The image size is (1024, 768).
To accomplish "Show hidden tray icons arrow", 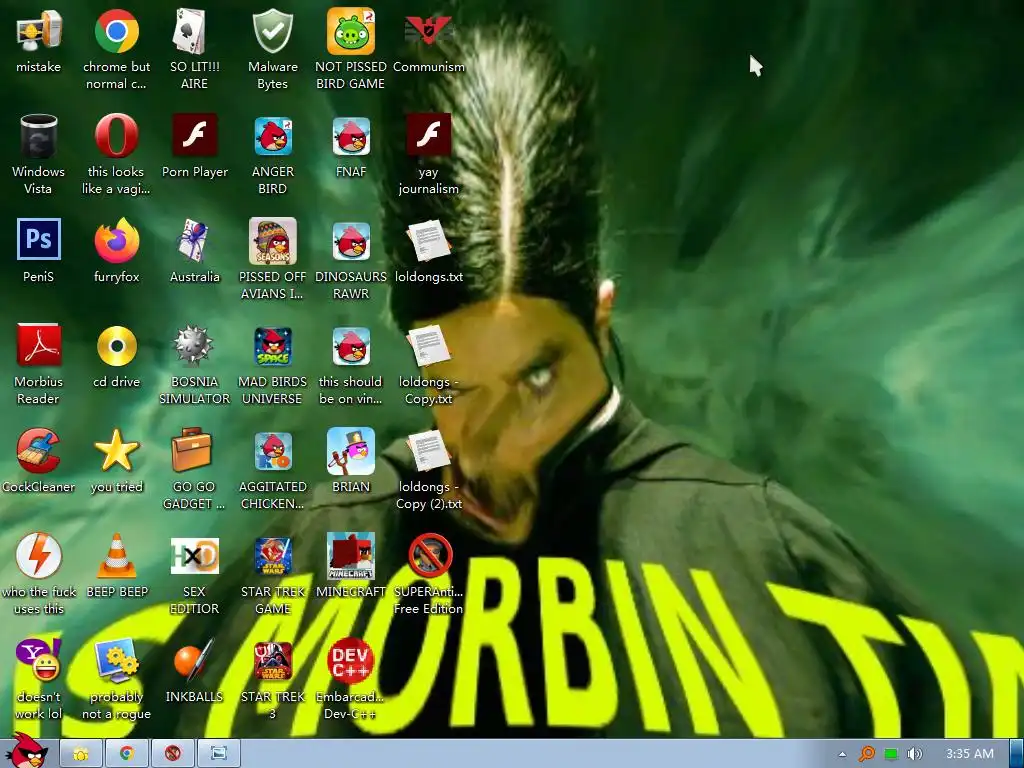I will pyautogui.click(x=842, y=754).
